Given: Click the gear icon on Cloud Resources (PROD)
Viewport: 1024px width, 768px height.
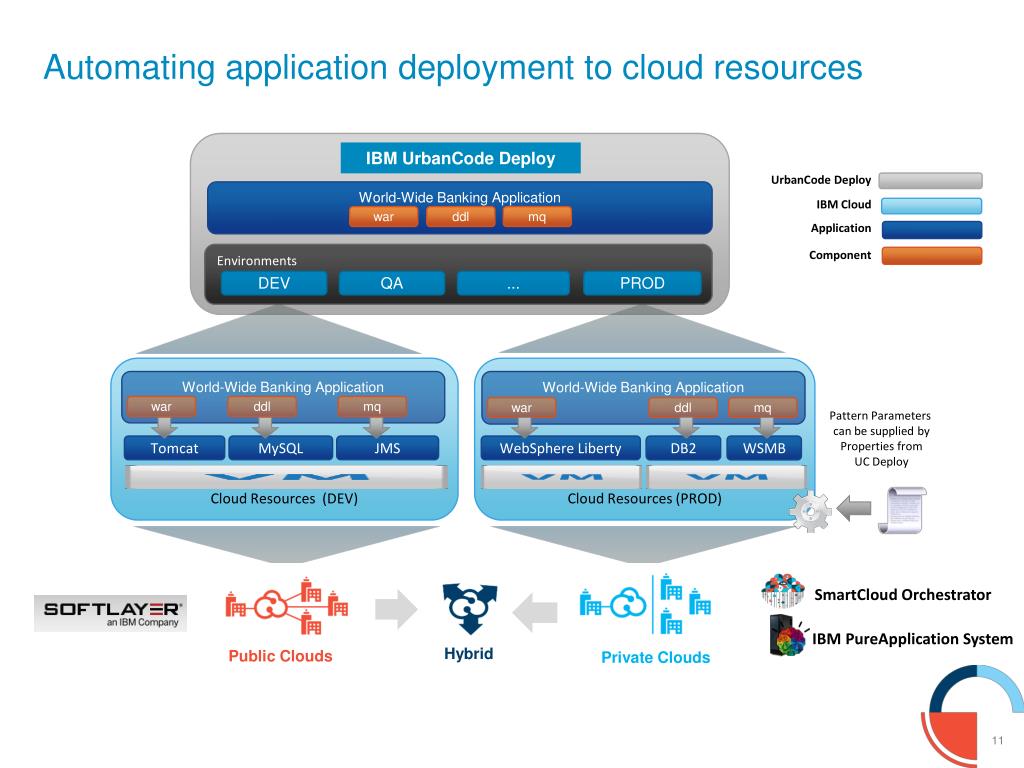Looking at the screenshot, I should [810, 511].
